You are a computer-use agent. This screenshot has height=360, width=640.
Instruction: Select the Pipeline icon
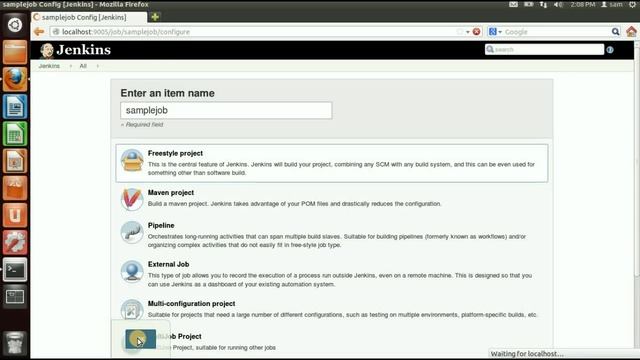tap(132, 232)
